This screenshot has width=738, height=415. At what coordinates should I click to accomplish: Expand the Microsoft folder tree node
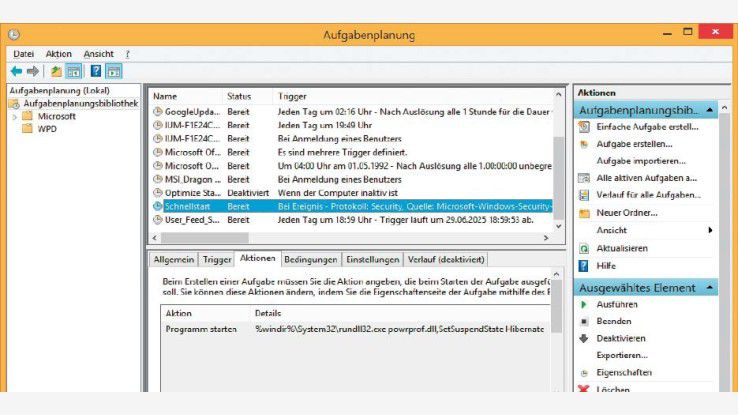coord(14,117)
